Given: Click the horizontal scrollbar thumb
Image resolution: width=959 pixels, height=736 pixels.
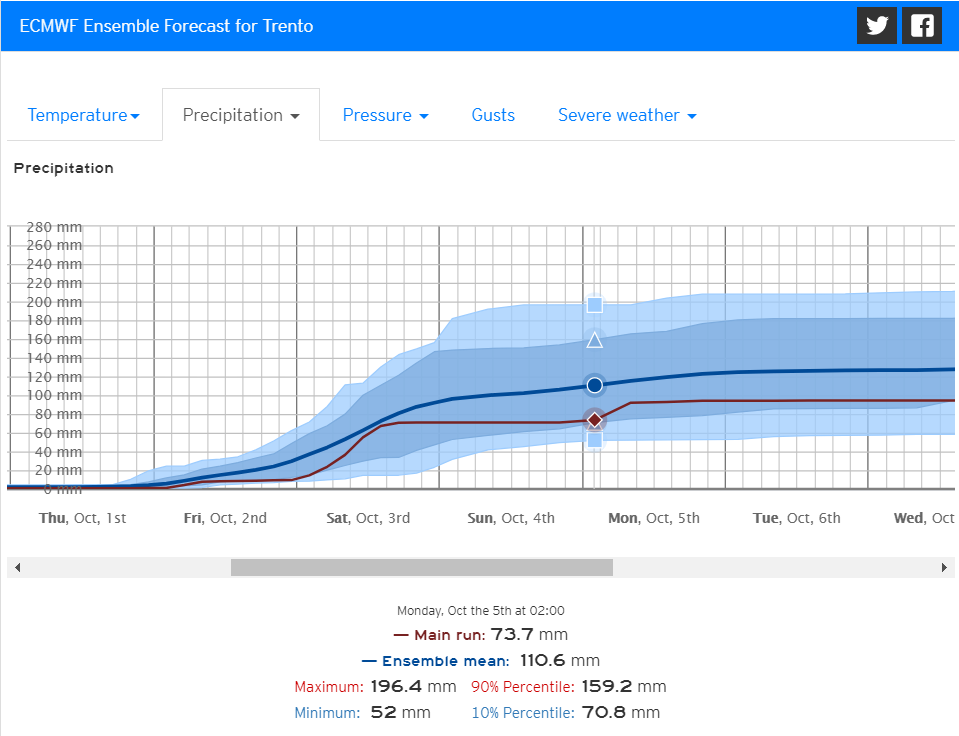Looking at the screenshot, I should pyautogui.click(x=421, y=567).
